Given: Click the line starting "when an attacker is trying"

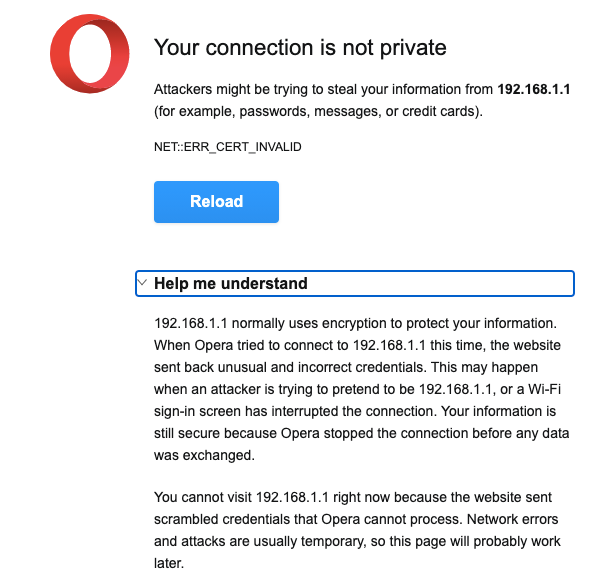Looking at the screenshot, I should (x=357, y=390).
